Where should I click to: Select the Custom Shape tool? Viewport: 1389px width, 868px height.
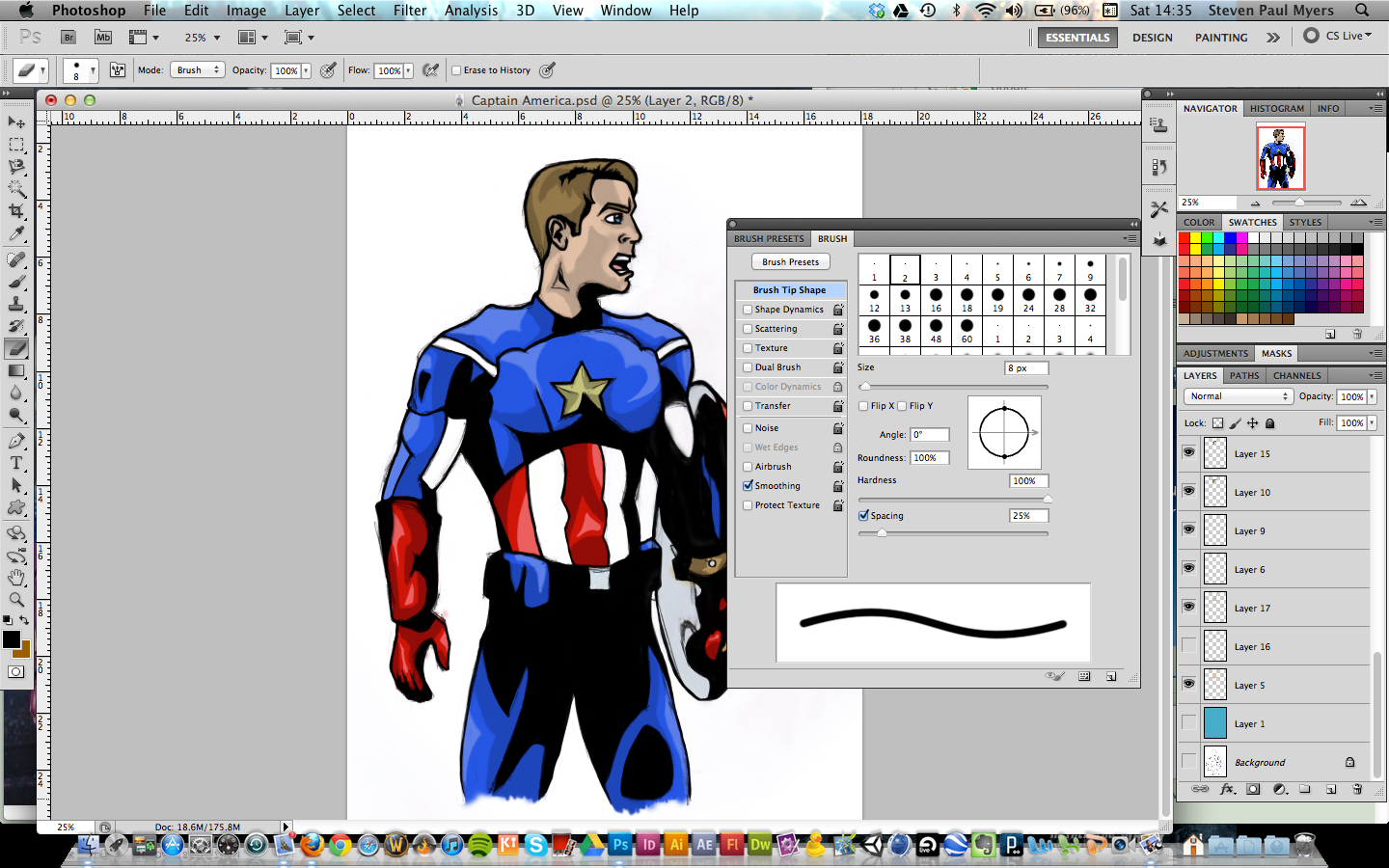(16, 508)
